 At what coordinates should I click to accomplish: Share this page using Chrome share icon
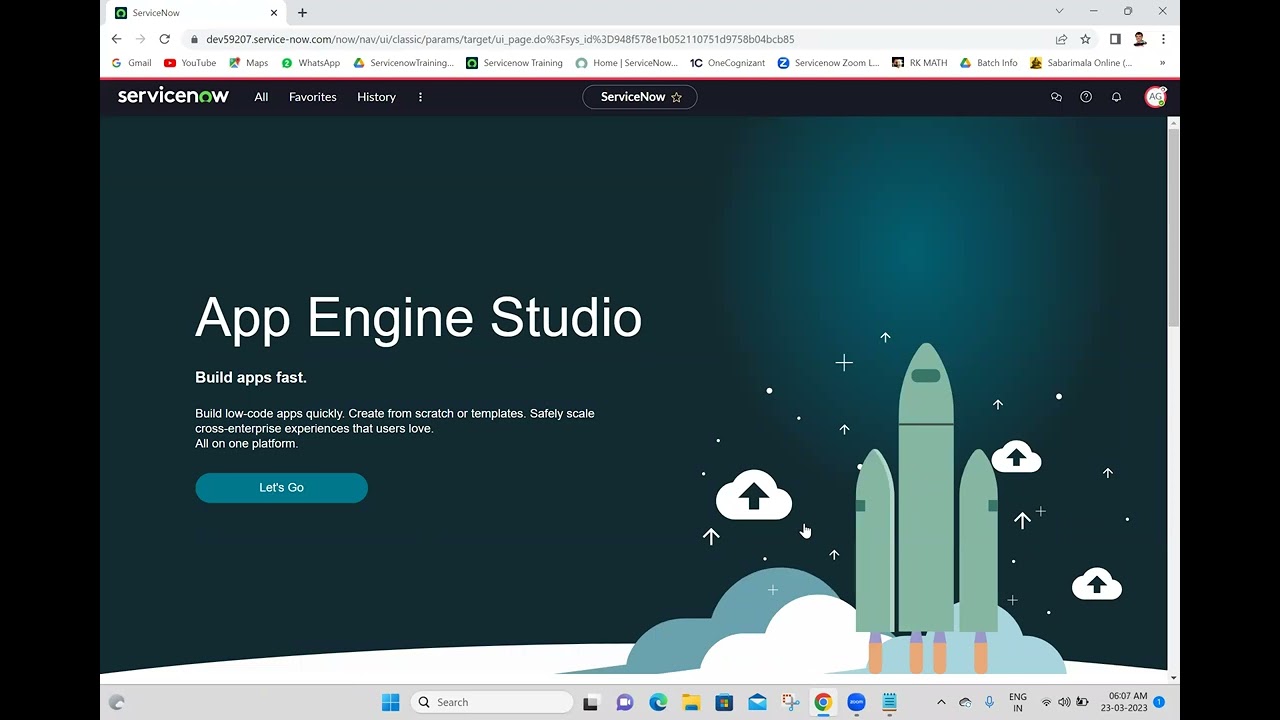pyautogui.click(x=1061, y=39)
